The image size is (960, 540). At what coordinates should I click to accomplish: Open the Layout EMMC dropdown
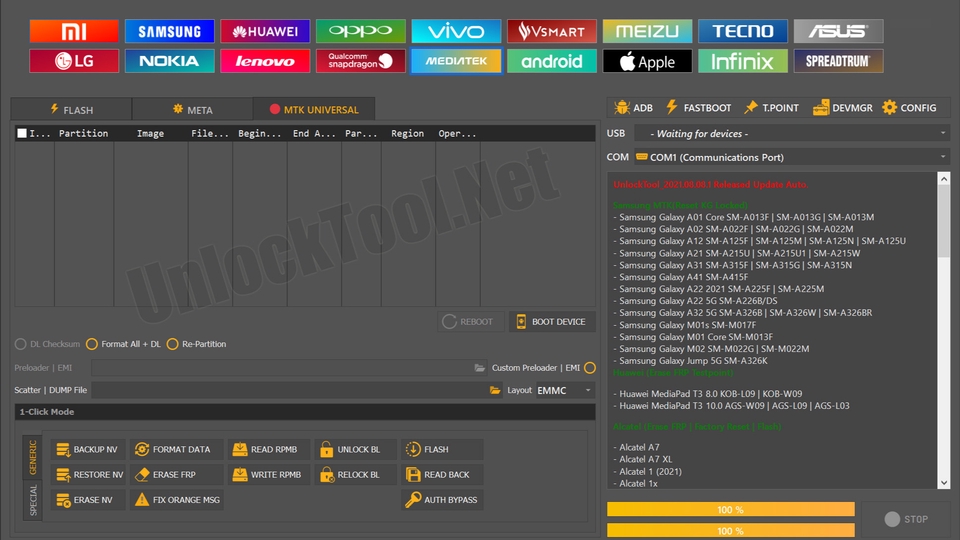[x=565, y=390]
